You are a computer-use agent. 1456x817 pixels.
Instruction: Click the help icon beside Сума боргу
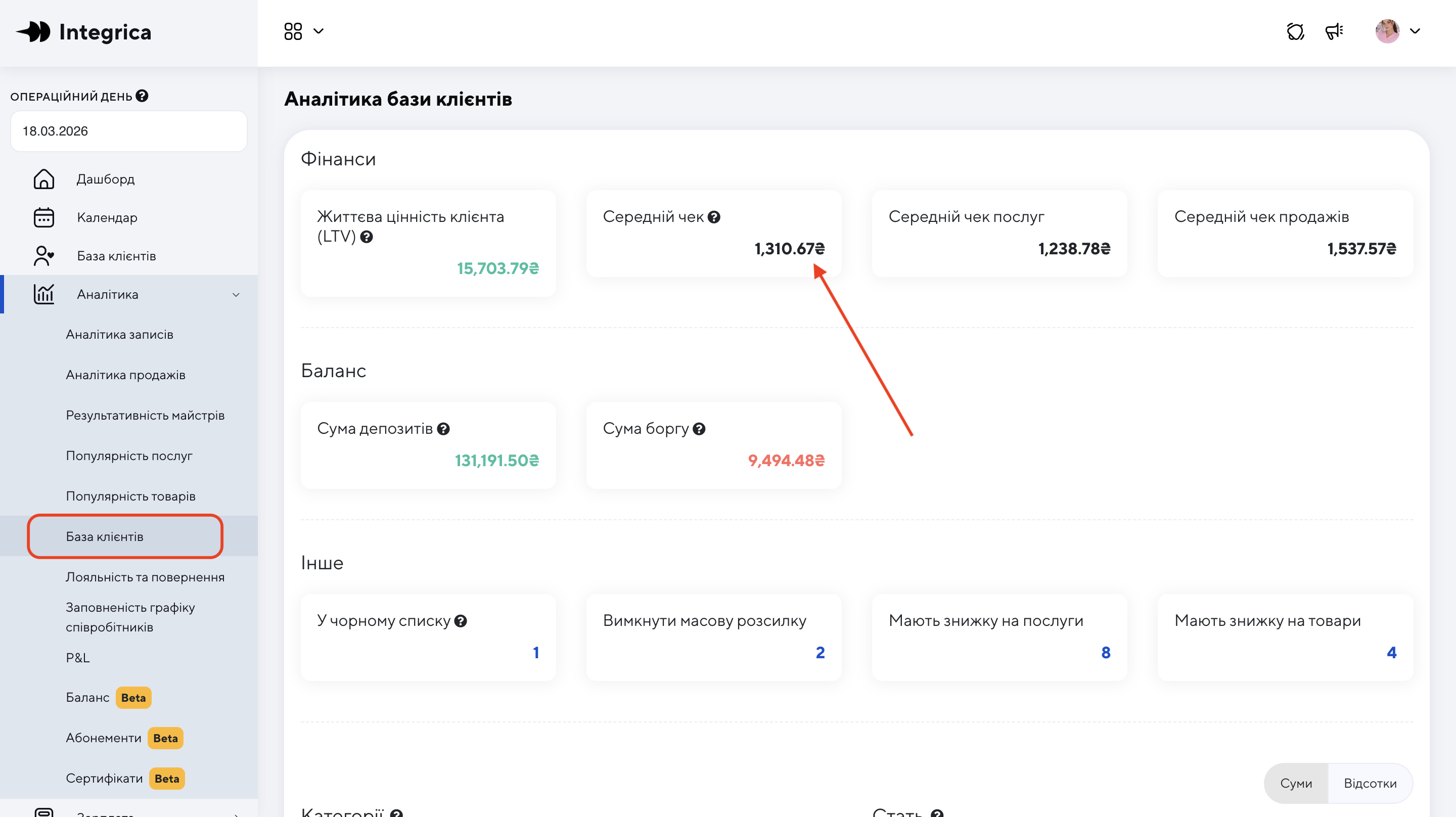(x=699, y=429)
